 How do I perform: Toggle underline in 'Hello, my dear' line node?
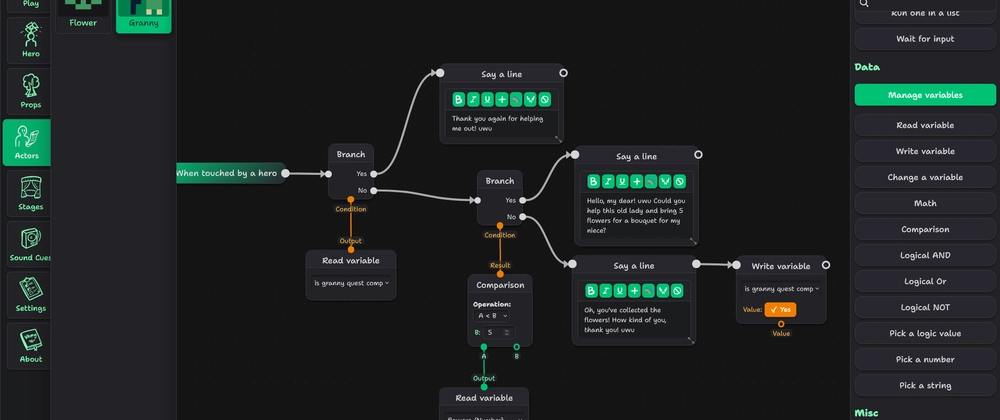click(x=622, y=182)
